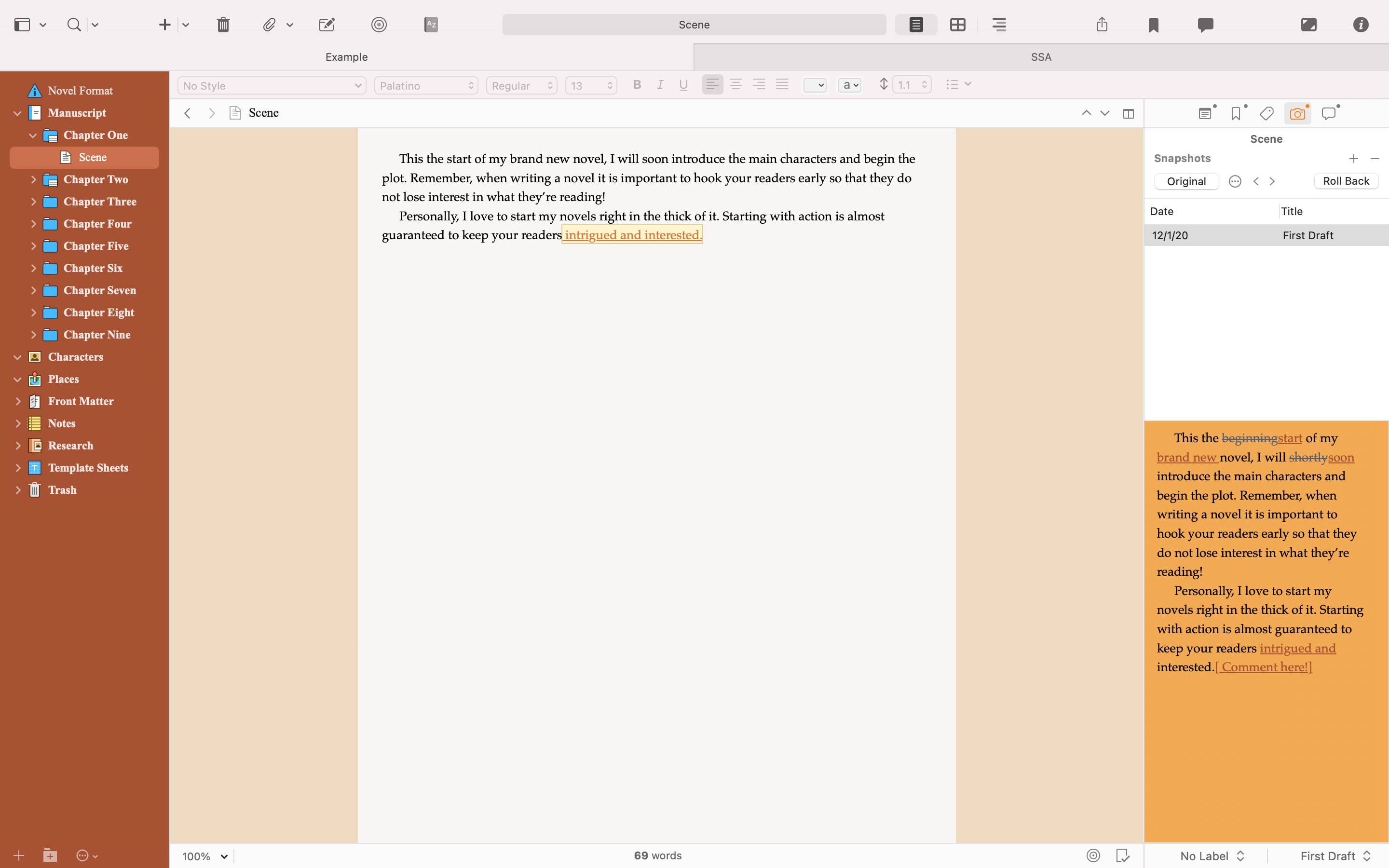Select the Snapshots camera icon

click(x=1297, y=113)
